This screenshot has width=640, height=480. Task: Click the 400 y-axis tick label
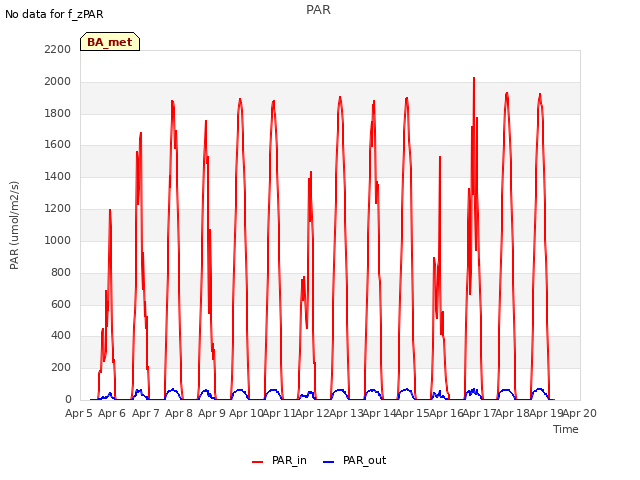pos(61,336)
